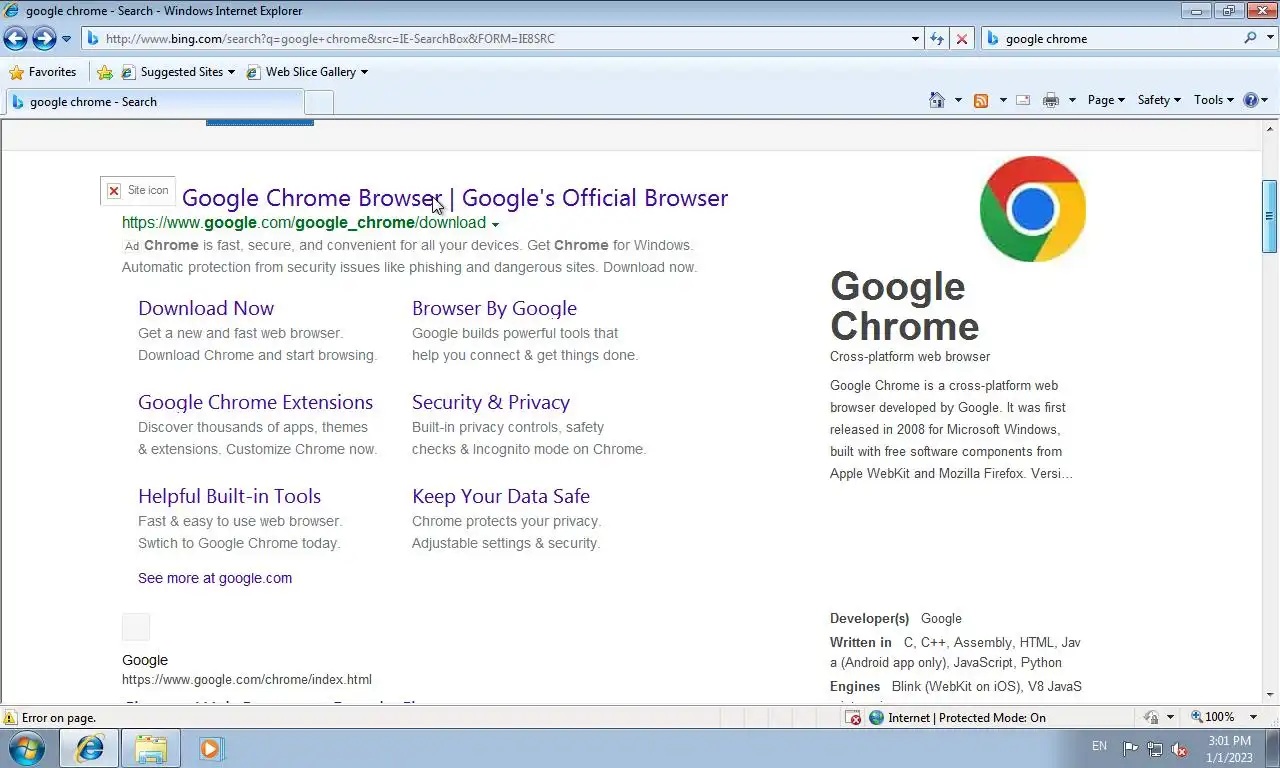
Task: Open the Help question mark menu
Action: (1255, 100)
